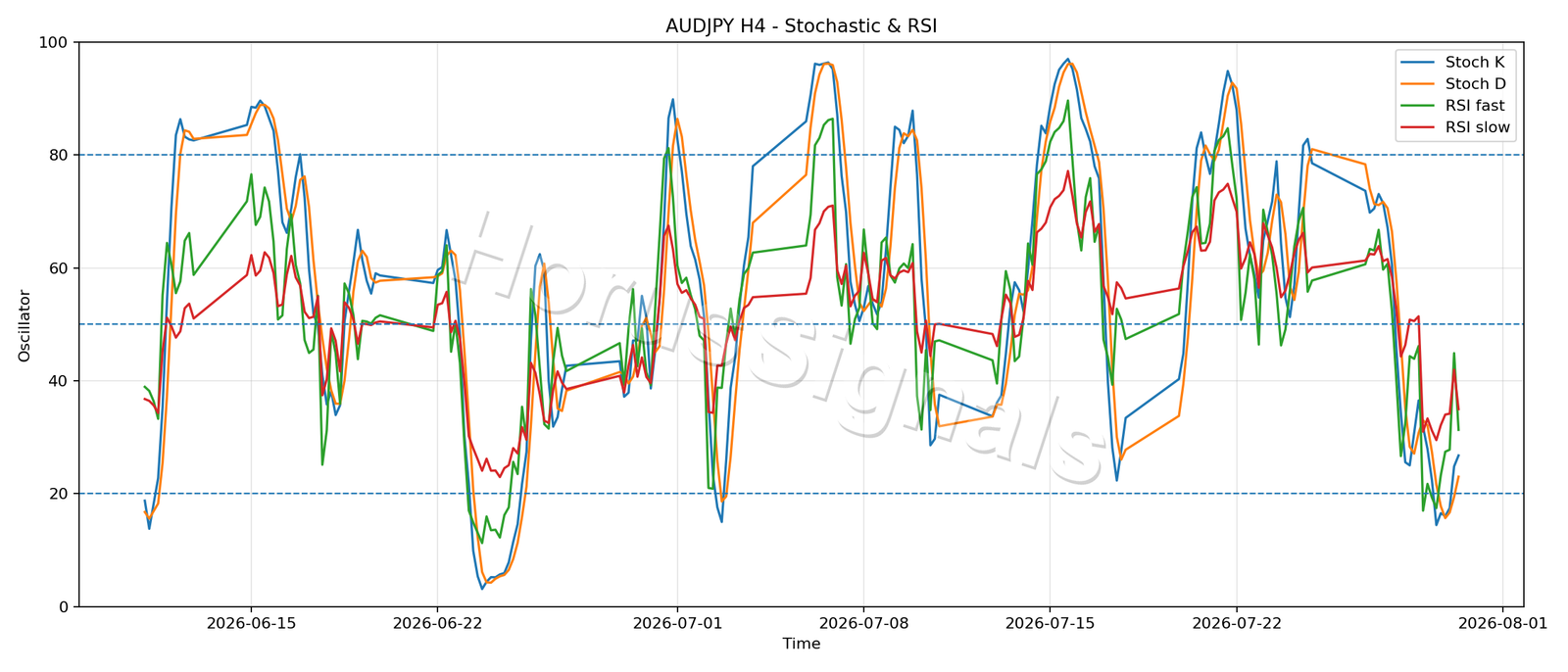Click the x-axis date 2026-06-15
Screen dimensions: 1568x672
pos(251,622)
